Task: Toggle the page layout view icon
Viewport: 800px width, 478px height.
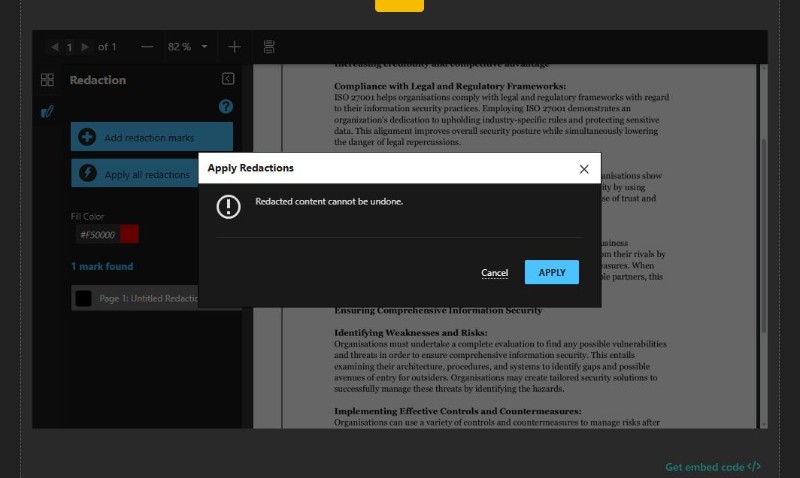Action: (x=269, y=47)
